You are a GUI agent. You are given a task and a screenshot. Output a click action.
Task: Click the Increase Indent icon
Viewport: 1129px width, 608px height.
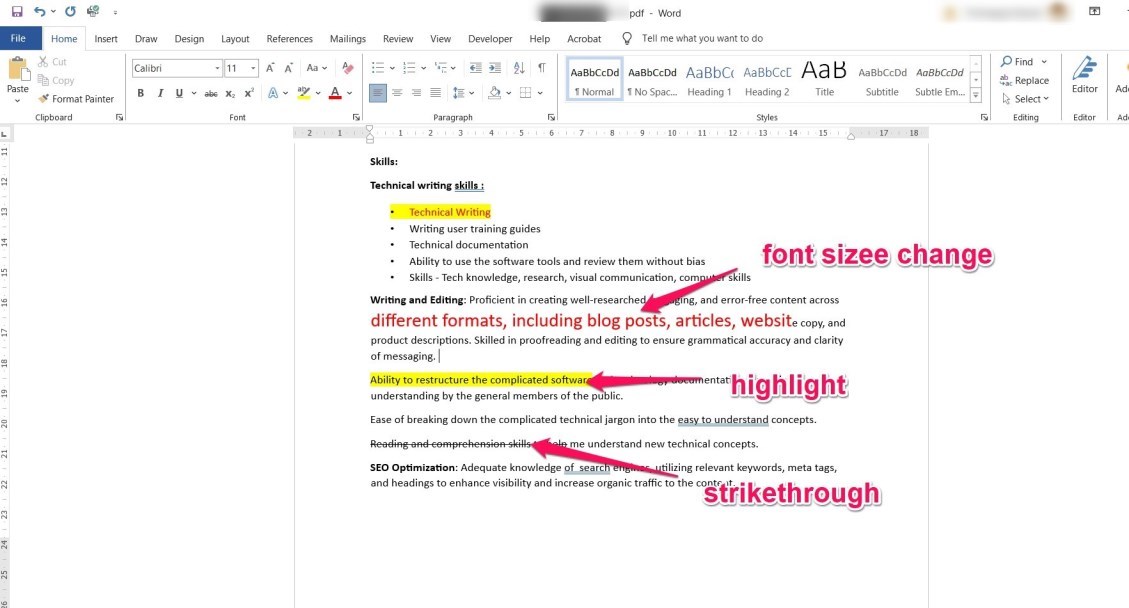[x=495, y=68]
